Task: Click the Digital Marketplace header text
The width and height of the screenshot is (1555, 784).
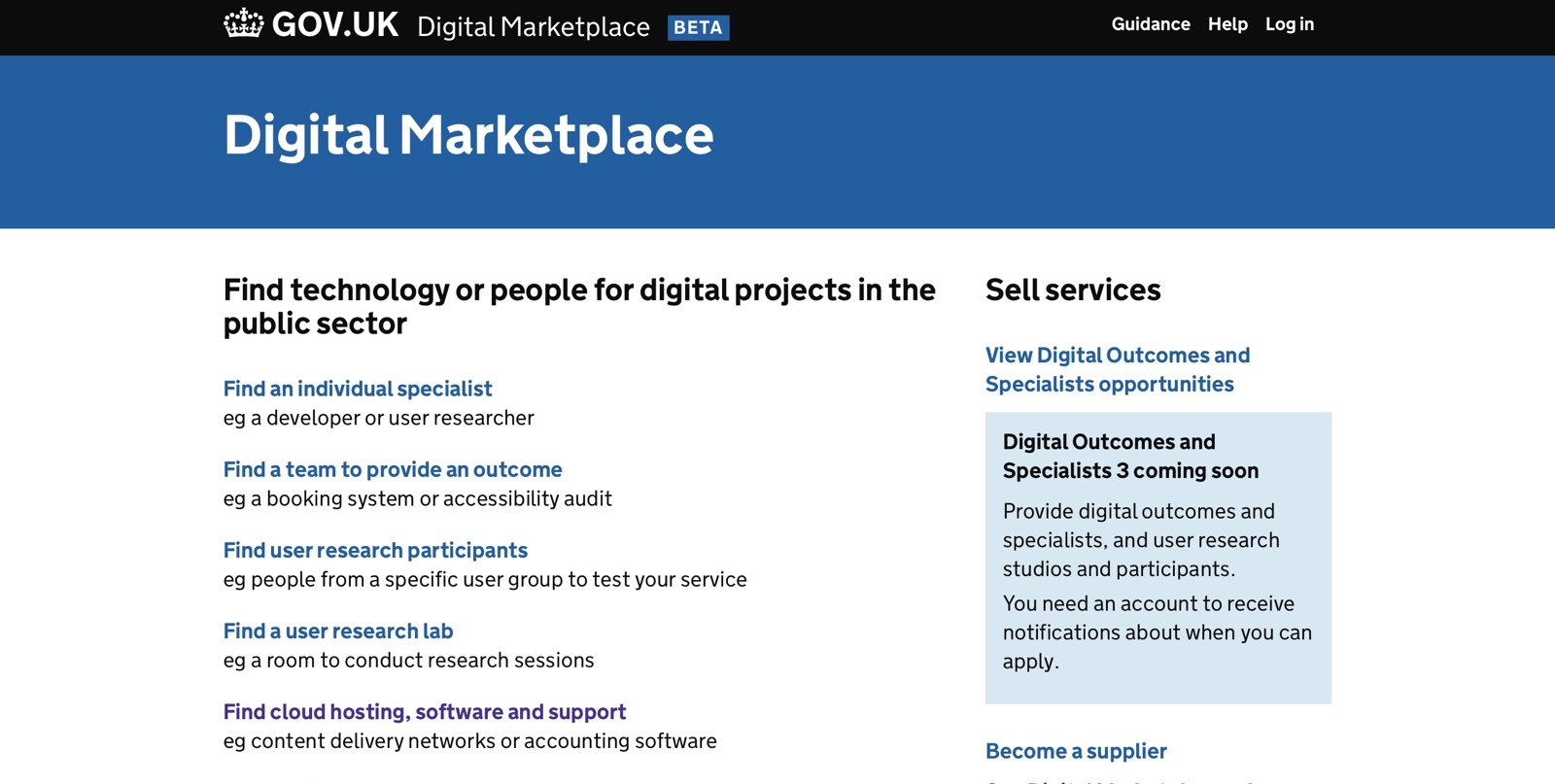Action: 533,27
